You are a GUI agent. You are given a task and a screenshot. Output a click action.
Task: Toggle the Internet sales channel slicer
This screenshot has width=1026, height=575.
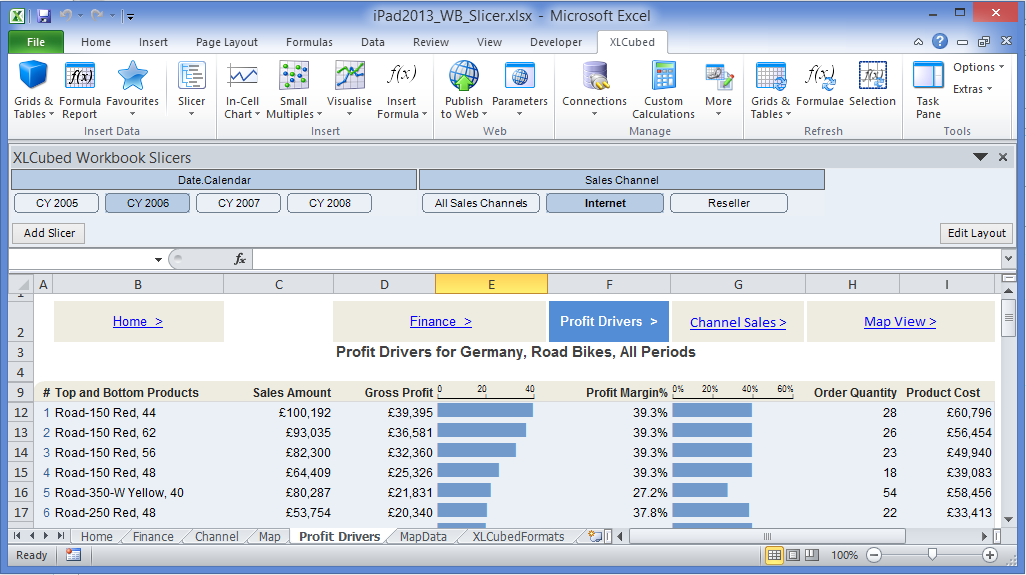(605, 203)
